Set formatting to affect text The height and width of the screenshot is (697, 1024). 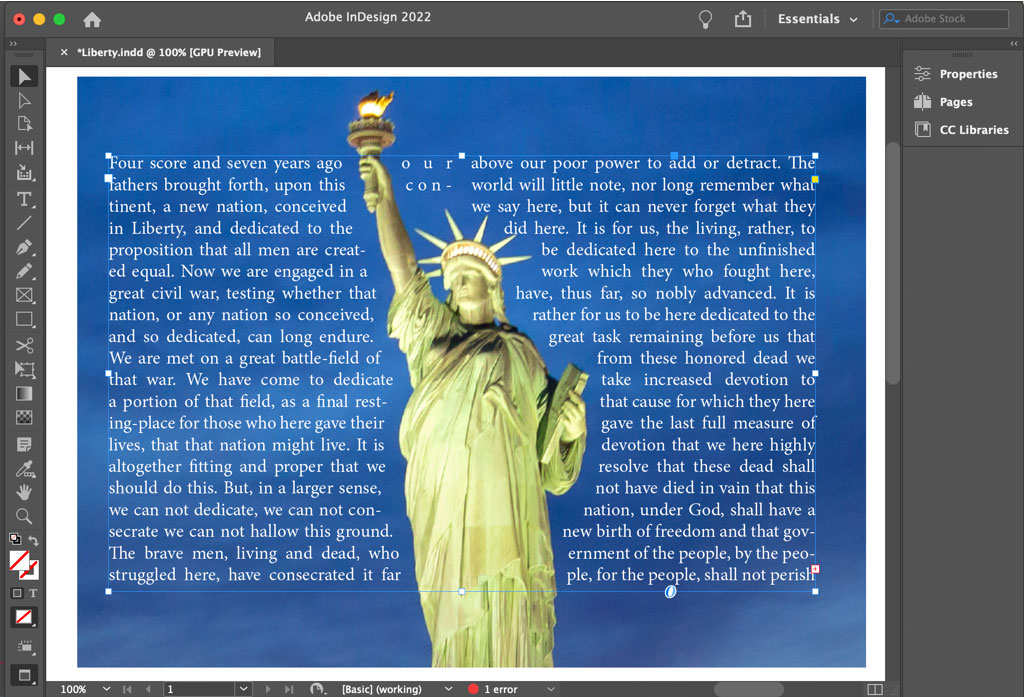(33, 593)
